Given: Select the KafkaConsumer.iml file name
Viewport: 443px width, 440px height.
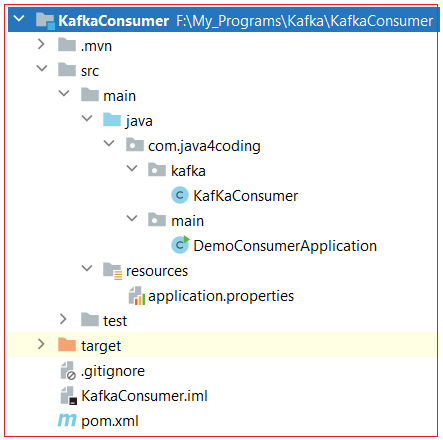Looking at the screenshot, I should coord(144,396).
